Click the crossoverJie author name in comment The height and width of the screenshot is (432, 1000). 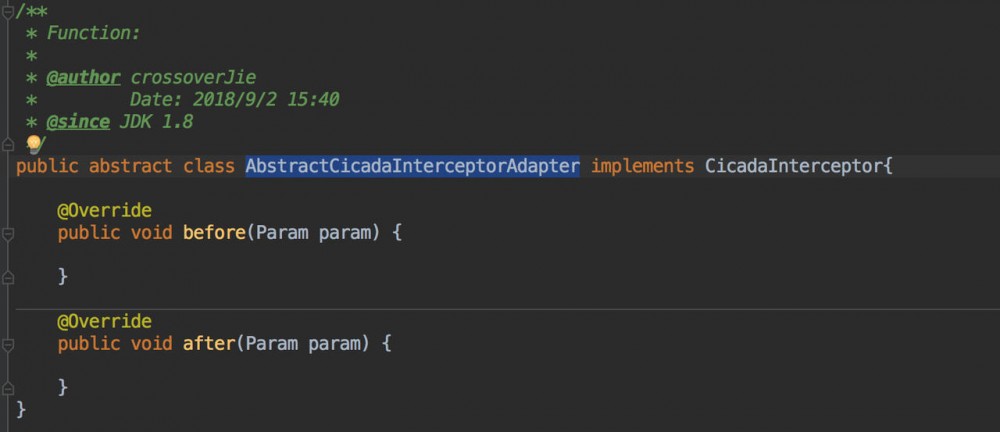200,78
